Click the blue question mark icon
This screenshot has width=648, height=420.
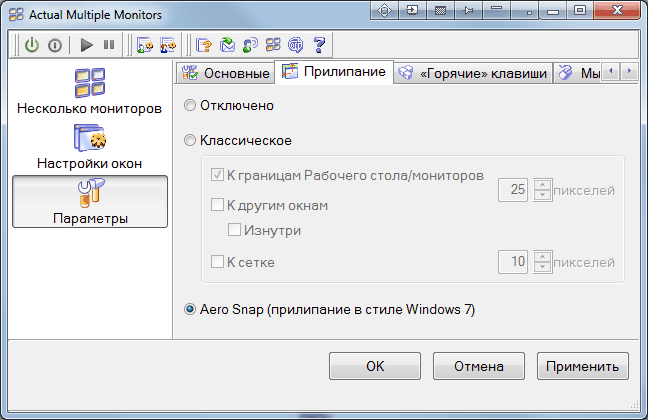[x=319, y=45]
